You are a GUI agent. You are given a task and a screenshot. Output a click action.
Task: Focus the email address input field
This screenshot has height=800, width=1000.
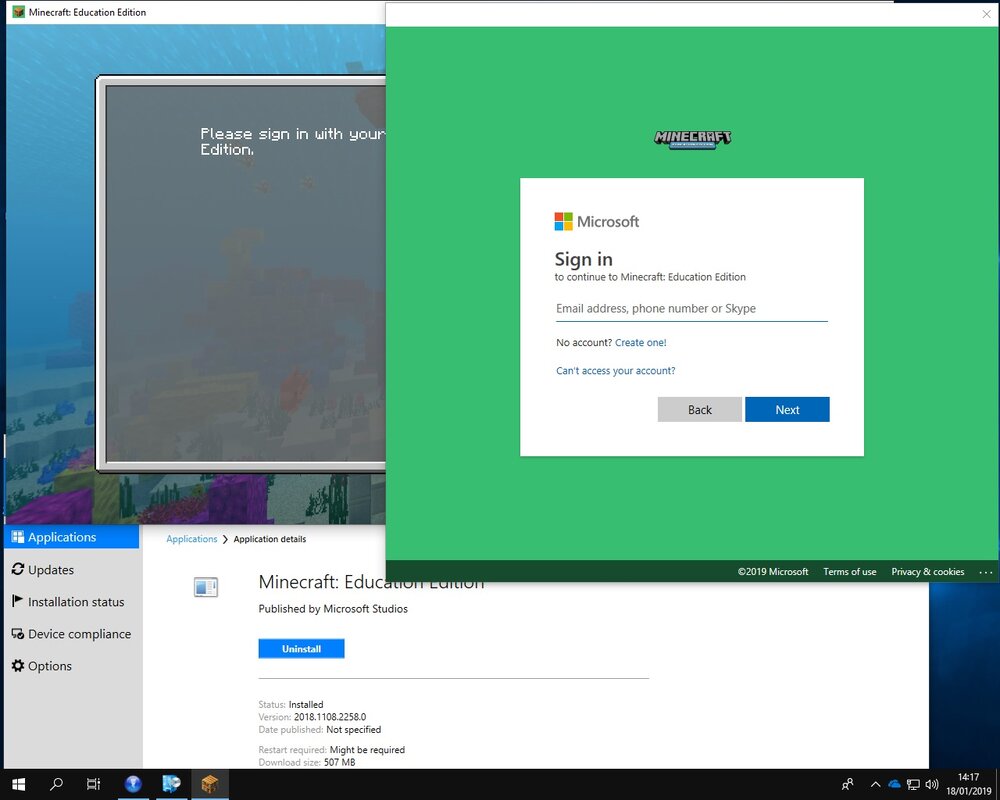point(691,309)
